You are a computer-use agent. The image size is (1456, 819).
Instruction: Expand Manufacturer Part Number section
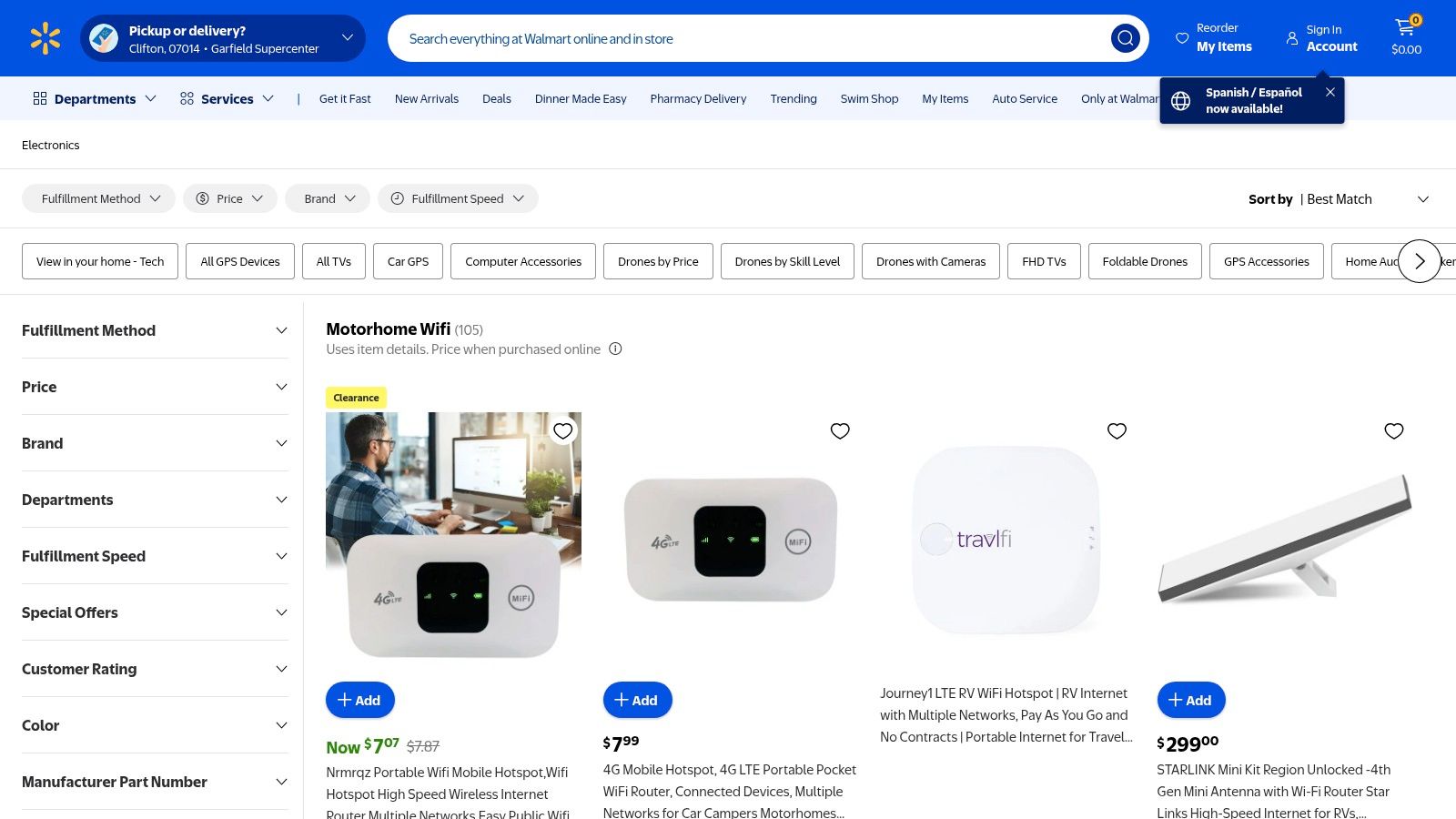tap(155, 782)
